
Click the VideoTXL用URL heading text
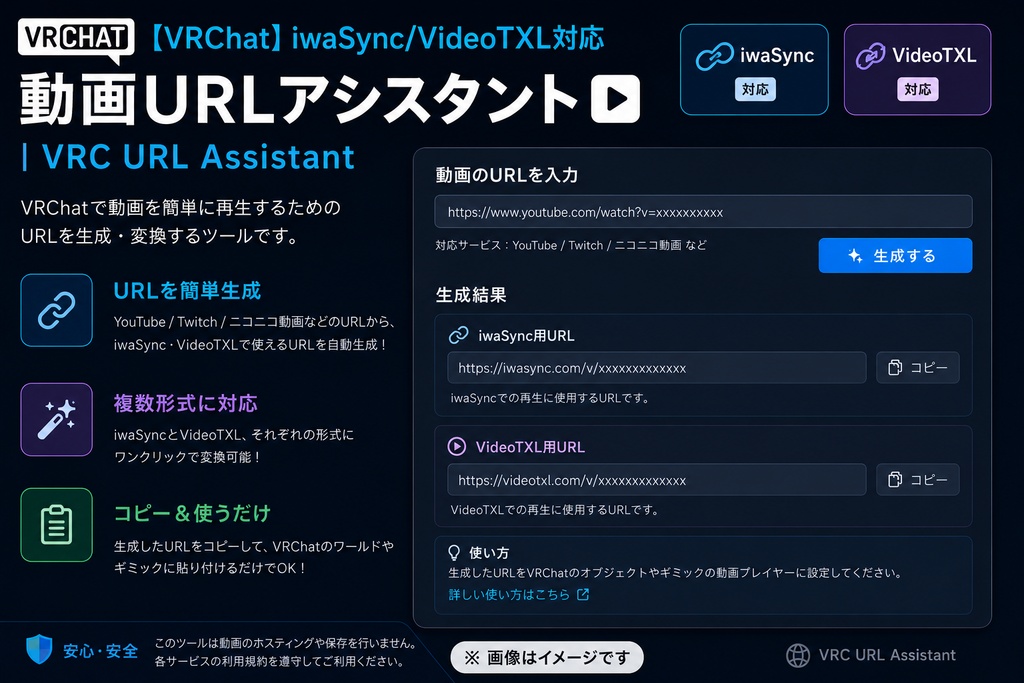coord(530,447)
